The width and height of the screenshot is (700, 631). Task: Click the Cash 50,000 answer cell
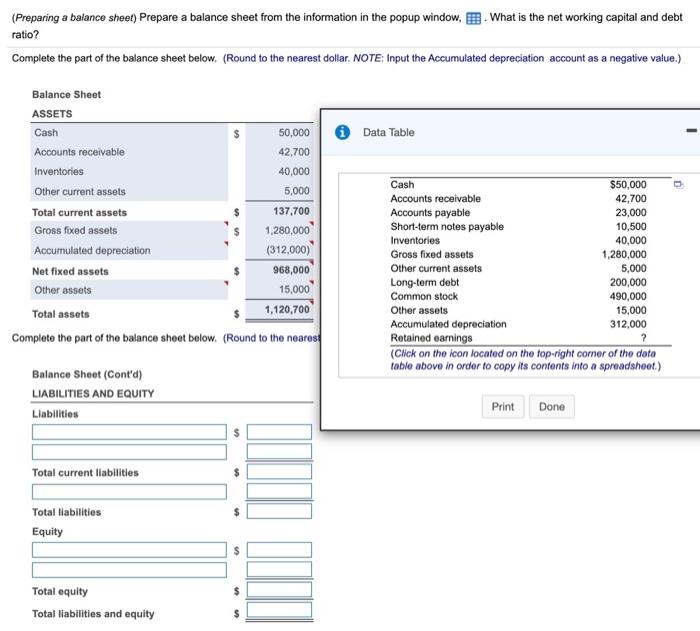point(279,133)
